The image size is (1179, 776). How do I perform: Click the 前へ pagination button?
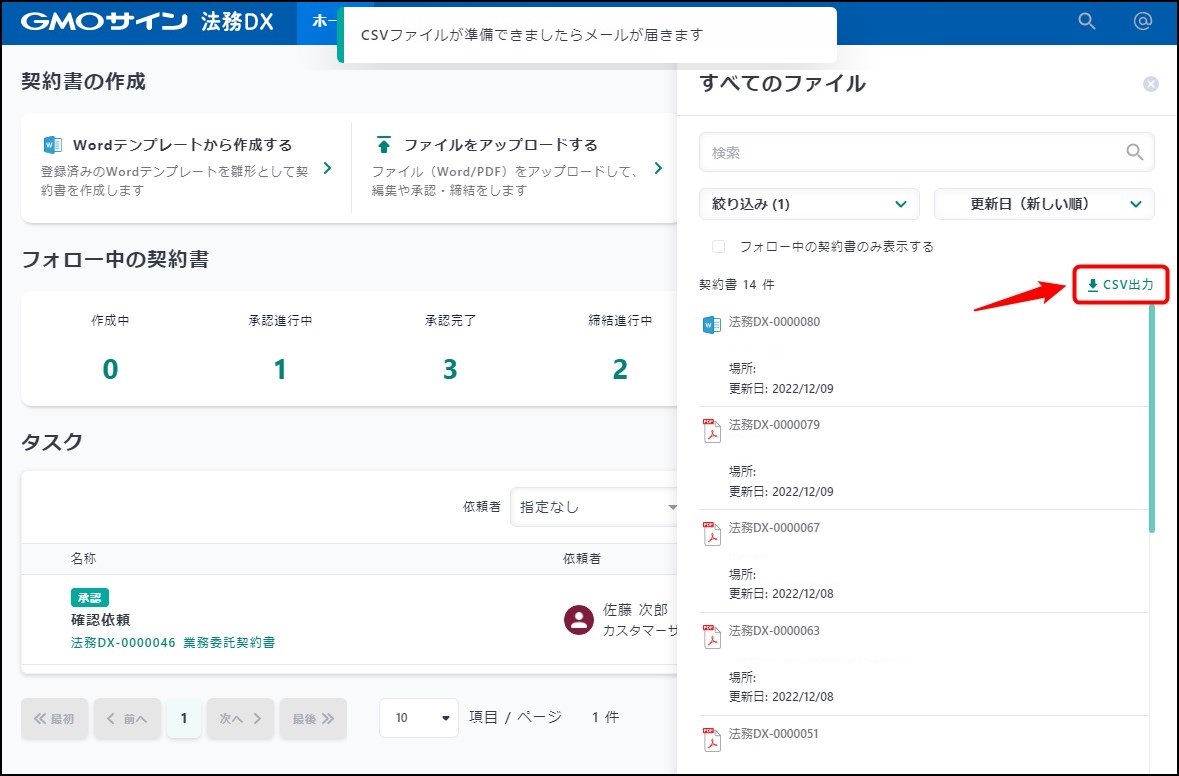tap(127, 719)
